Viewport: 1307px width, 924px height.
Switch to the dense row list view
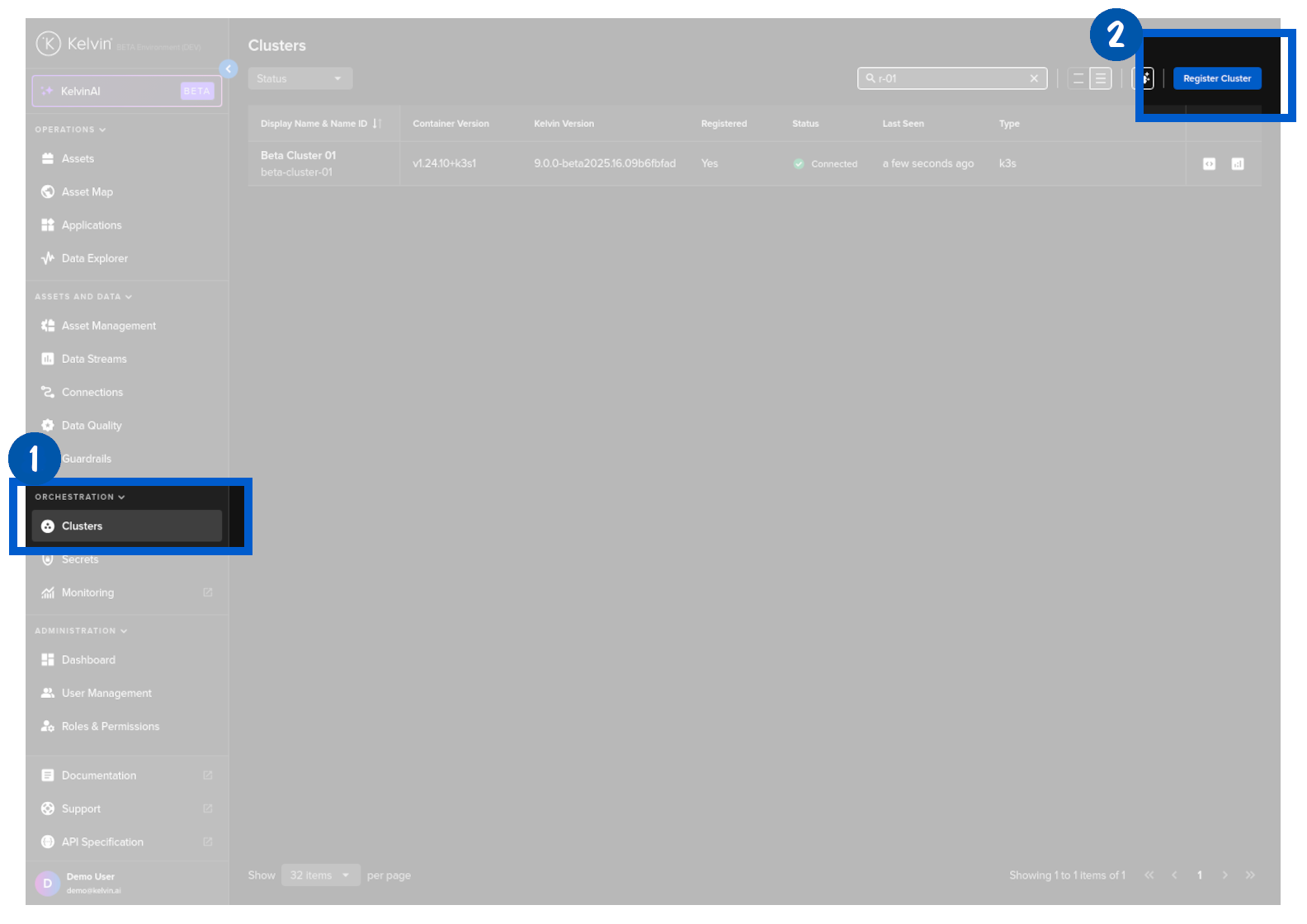click(1100, 78)
